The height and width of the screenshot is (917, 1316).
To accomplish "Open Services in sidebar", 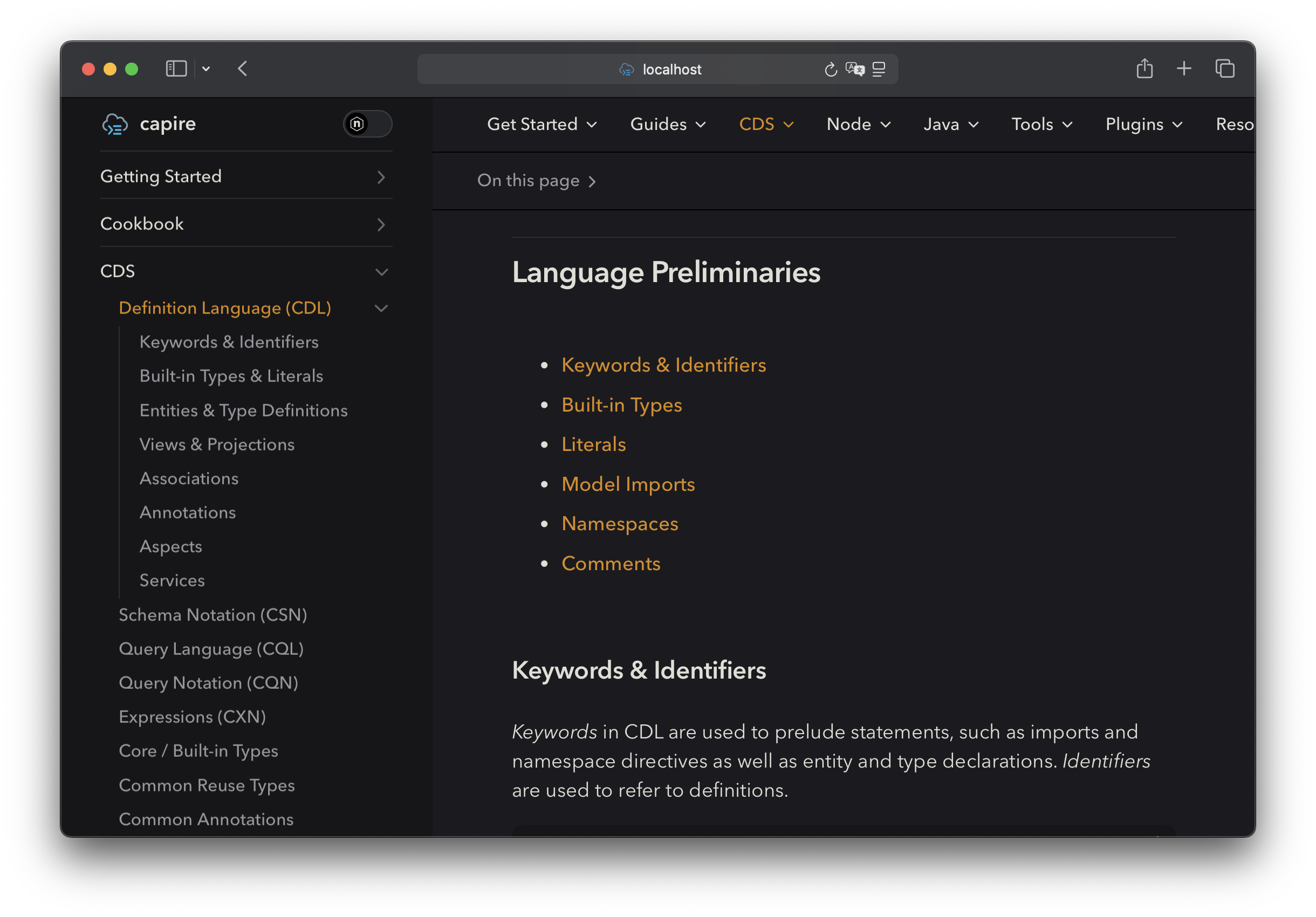I will pyautogui.click(x=172, y=580).
